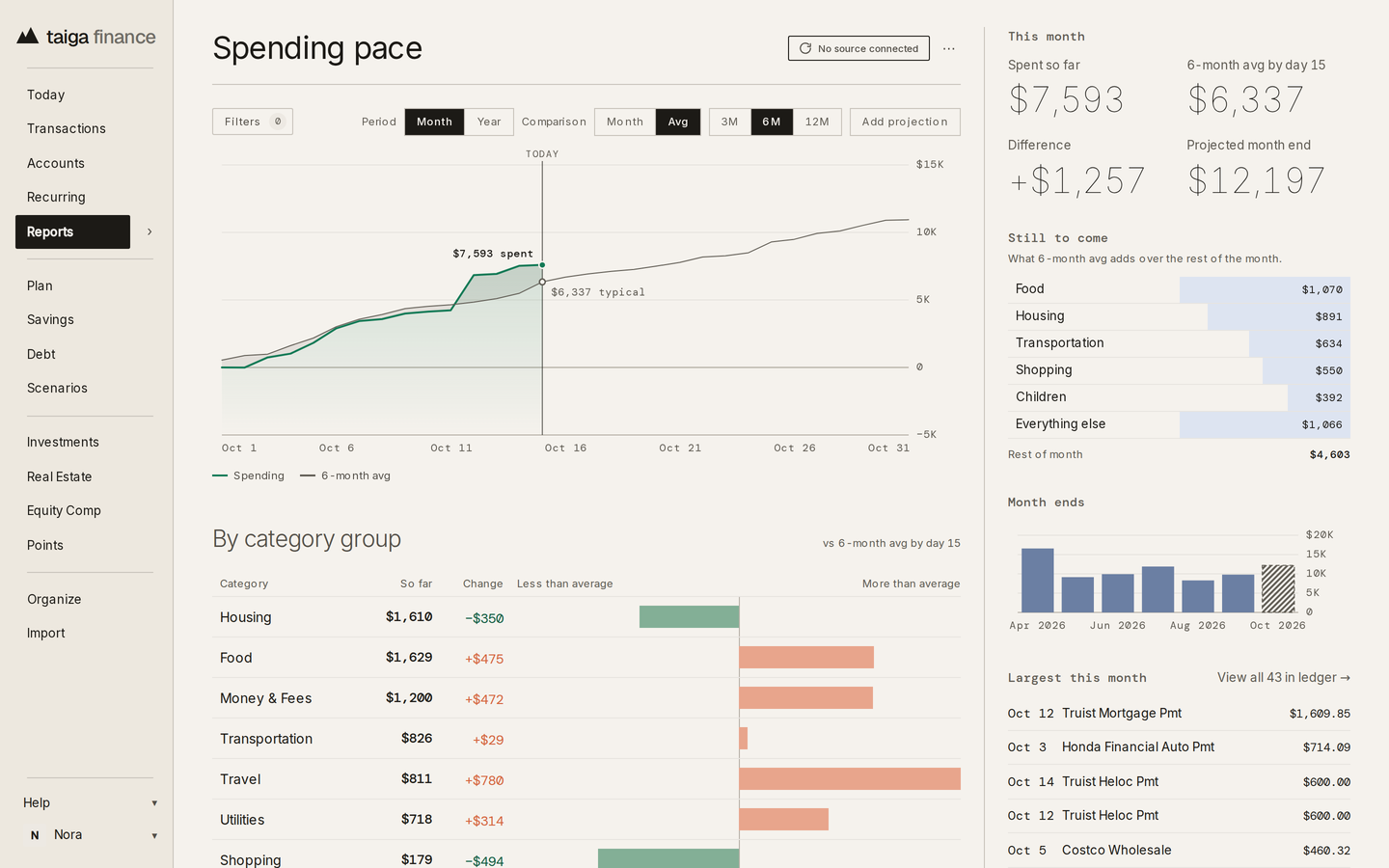The width and height of the screenshot is (1389, 868).
Task: Click the hatched Oct 2026 projection bar
Action: tap(1278, 588)
